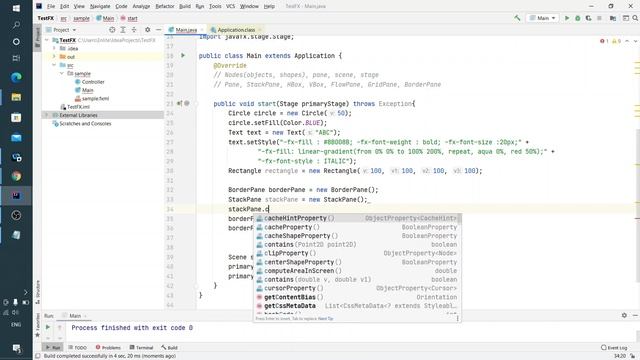Image resolution: width=640 pixels, height=360 pixels.
Task: Click the Build Project hammer icon
Action: click(x=517, y=18)
